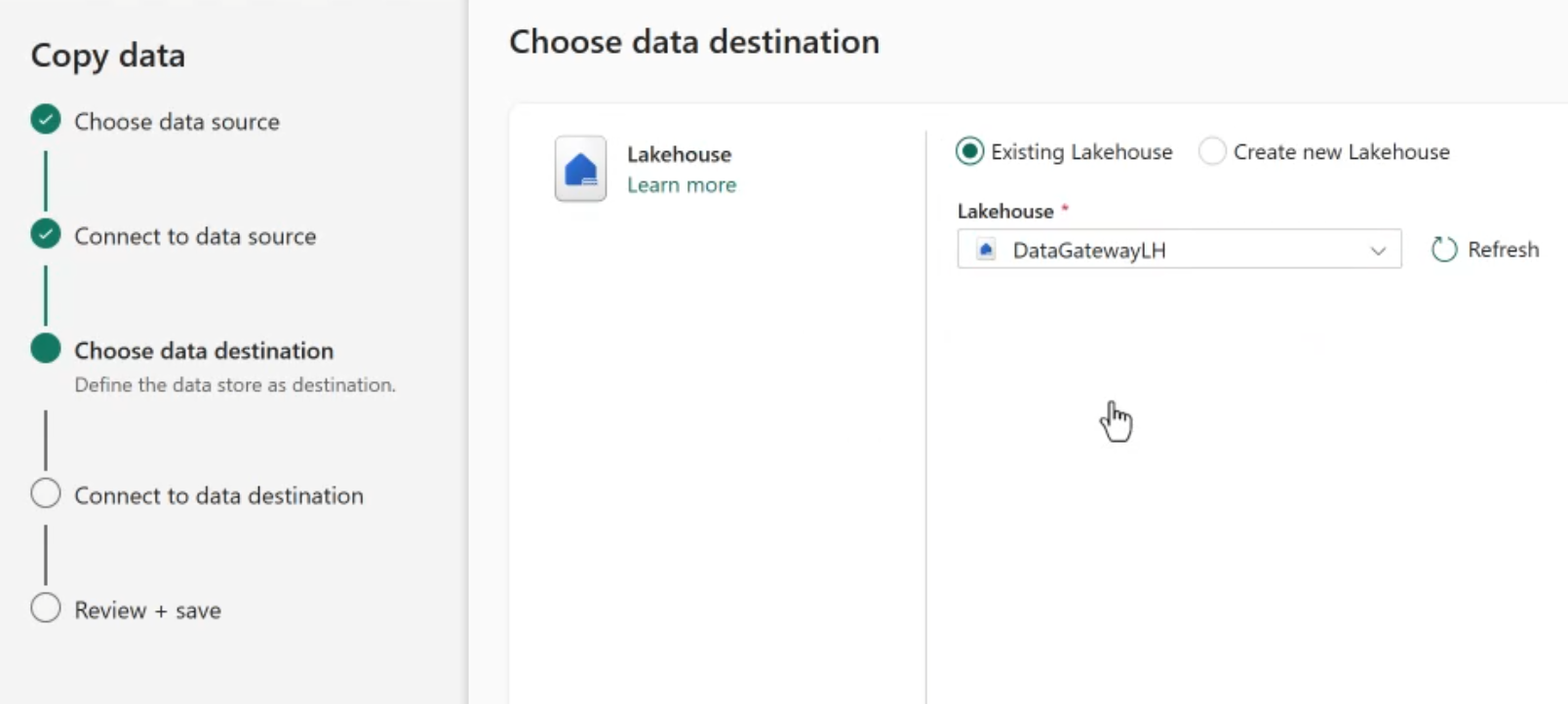The height and width of the screenshot is (704, 1568).
Task: Click the Create new Lakehouse label text
Action: pos(1341,152)
